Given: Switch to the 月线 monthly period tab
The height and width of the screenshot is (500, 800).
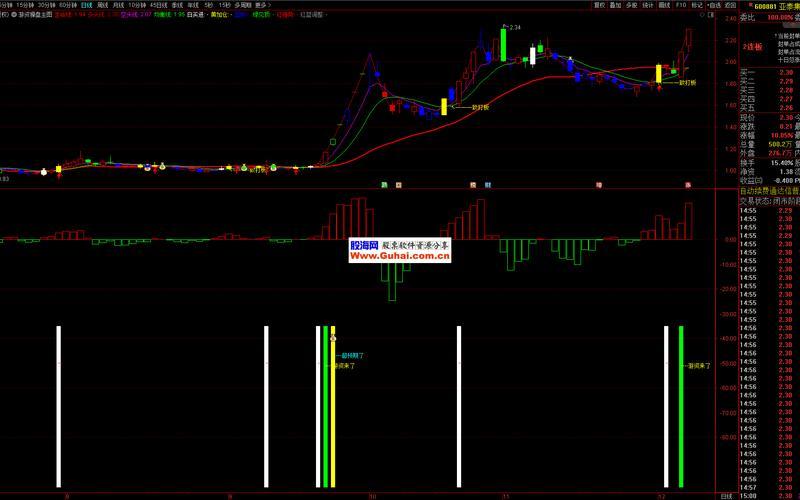Looking at the screenshot, I should tap(120, 5).
